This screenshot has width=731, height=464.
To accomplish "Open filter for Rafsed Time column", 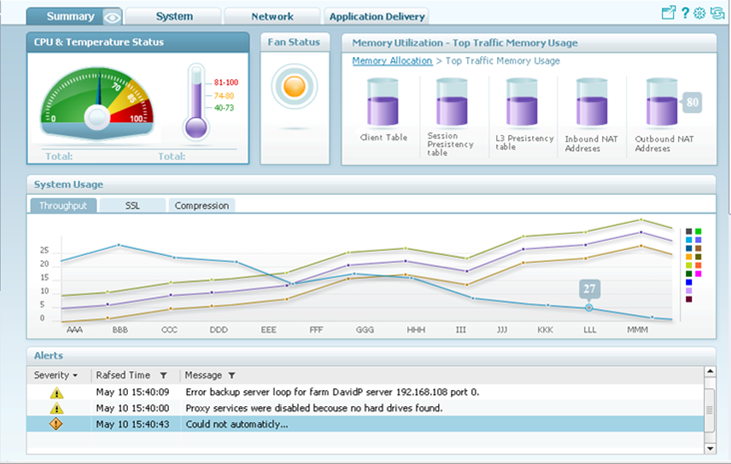I will point(163,375).
